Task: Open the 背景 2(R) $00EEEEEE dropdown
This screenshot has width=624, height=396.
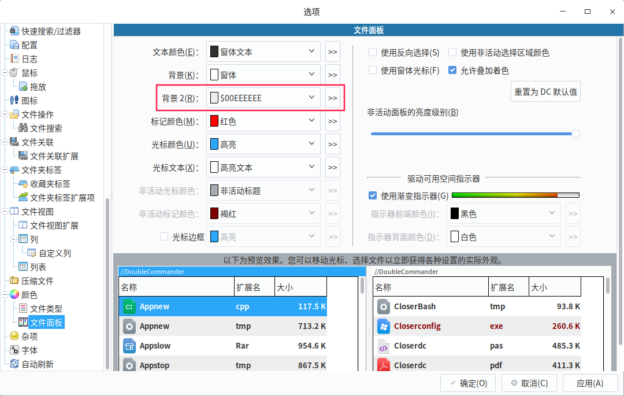Action: click(263, 98)
